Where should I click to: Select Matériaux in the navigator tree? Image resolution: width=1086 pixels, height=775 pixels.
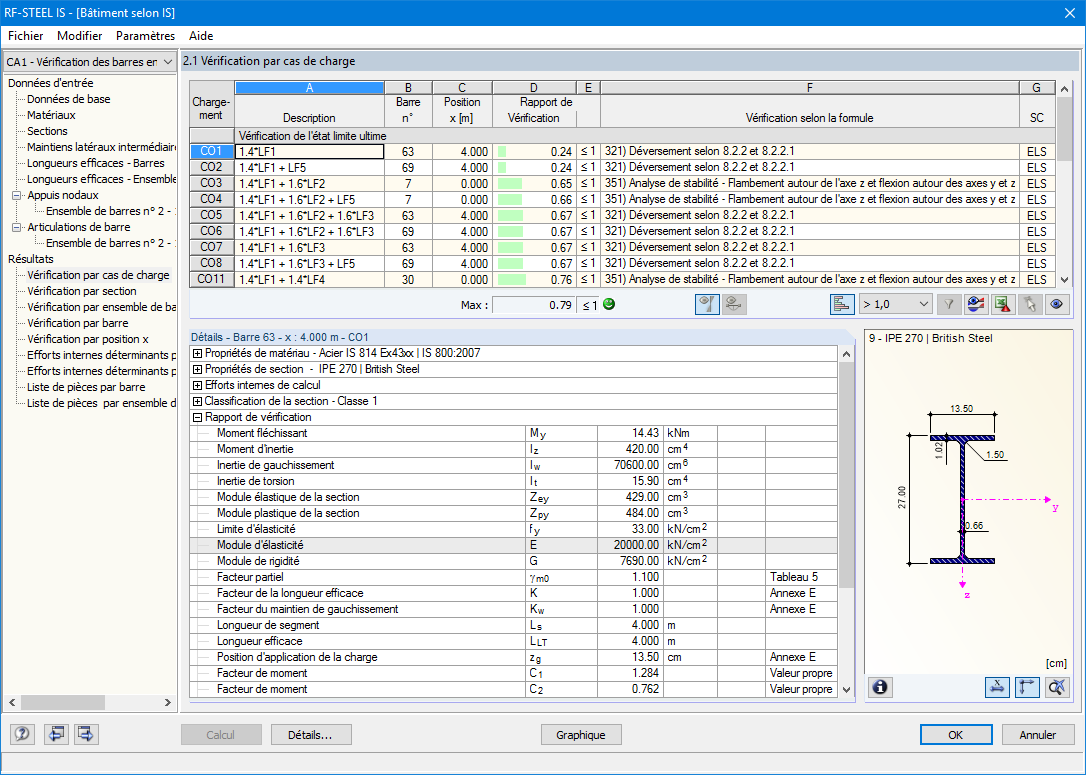pyautogui.click(x=51, y=115)
